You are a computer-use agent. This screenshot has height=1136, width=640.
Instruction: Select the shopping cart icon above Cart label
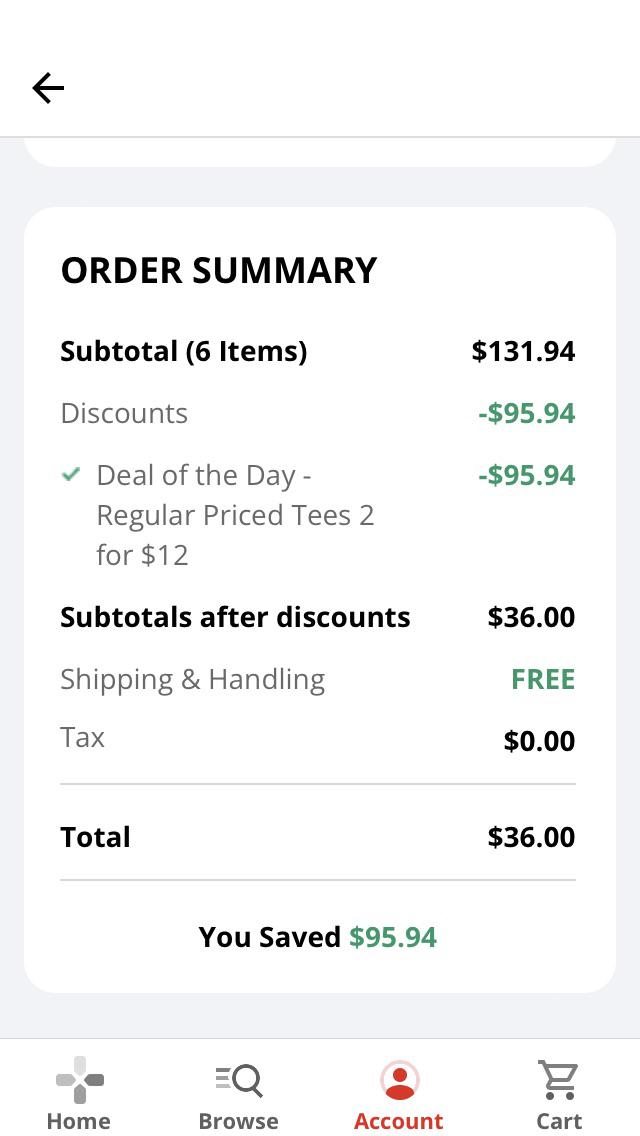coord(558,1078)
